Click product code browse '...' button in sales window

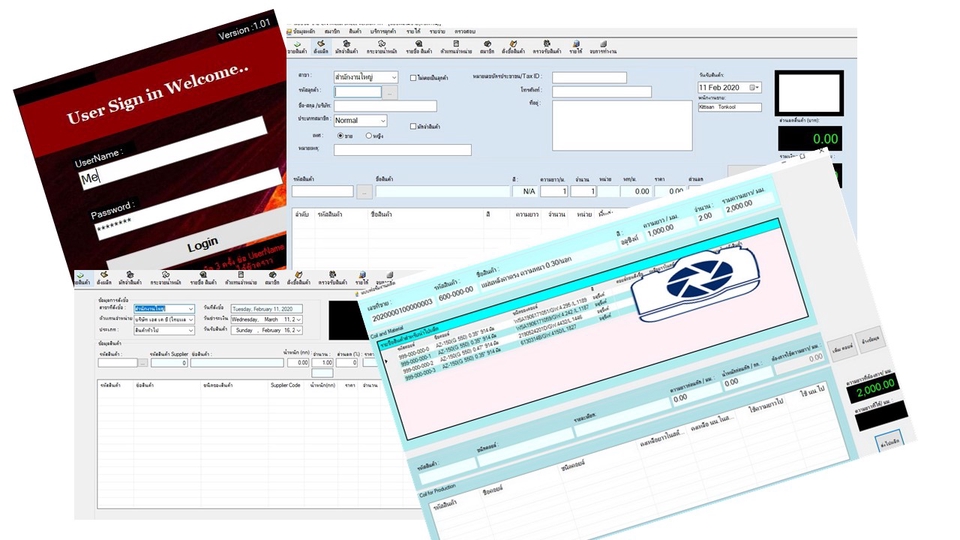coord(364,192)
